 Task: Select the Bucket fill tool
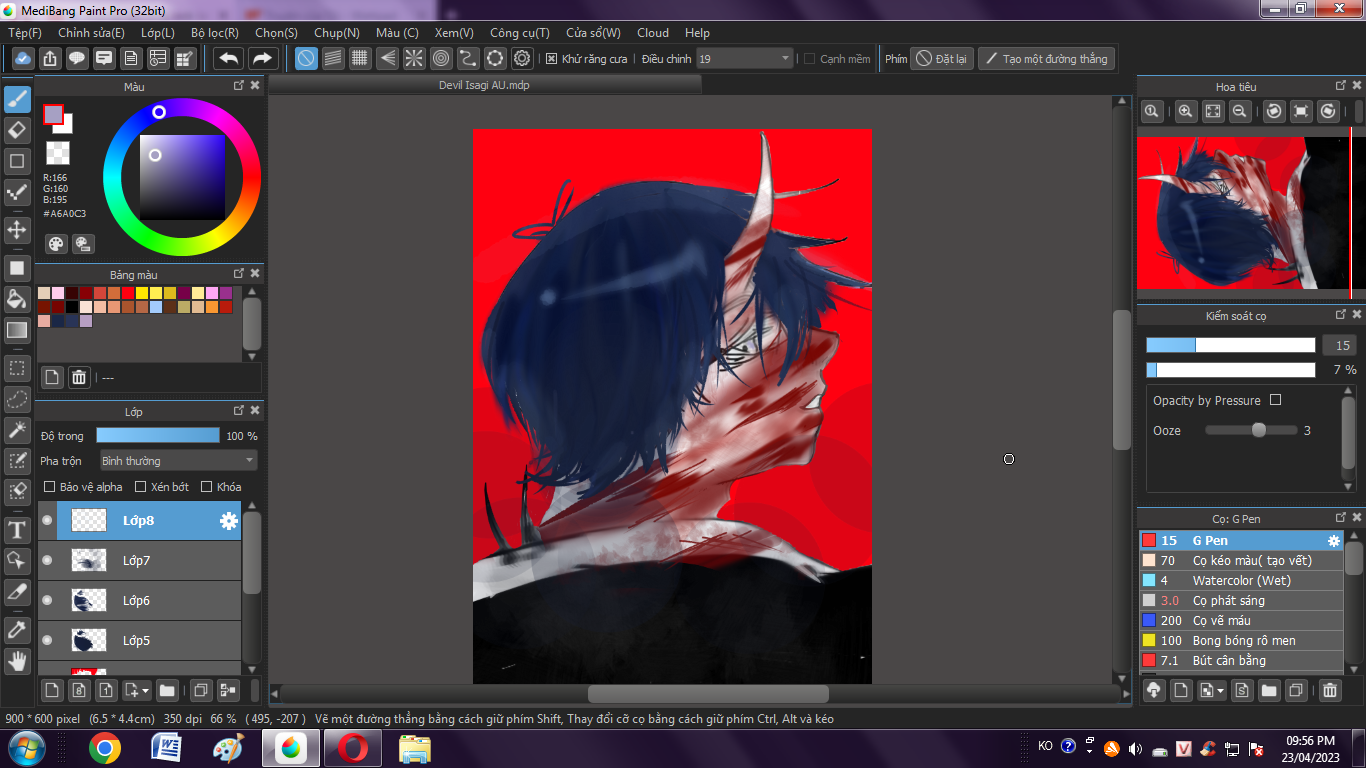coord(17,299)
